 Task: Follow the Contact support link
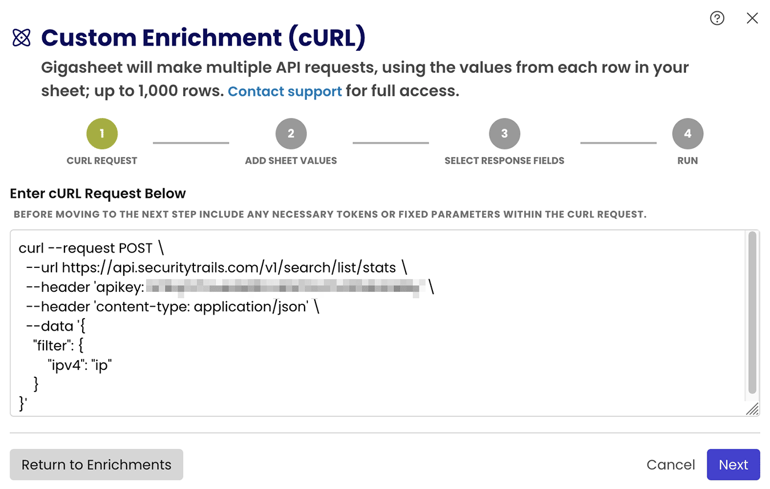pyautogui.click(x=284, y=91)
